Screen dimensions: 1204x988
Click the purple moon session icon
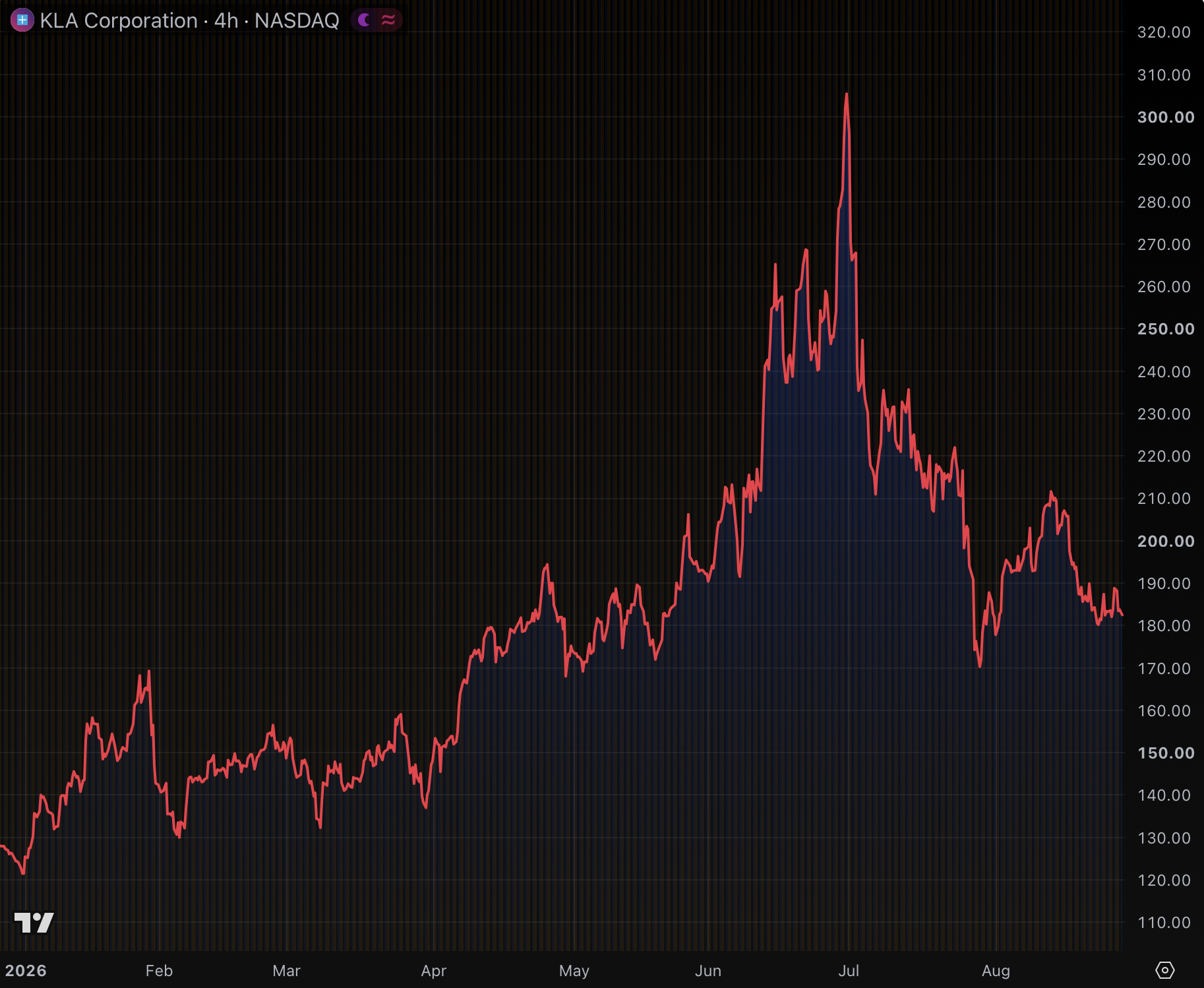click(364, 20)
